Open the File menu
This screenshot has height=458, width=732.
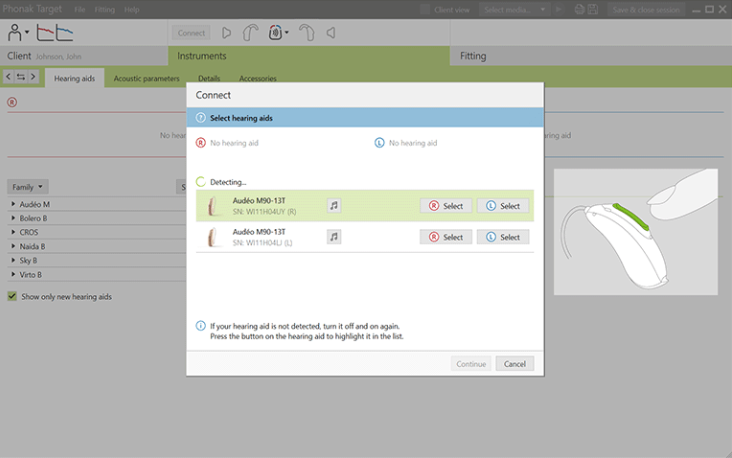(x=80, y=9)
